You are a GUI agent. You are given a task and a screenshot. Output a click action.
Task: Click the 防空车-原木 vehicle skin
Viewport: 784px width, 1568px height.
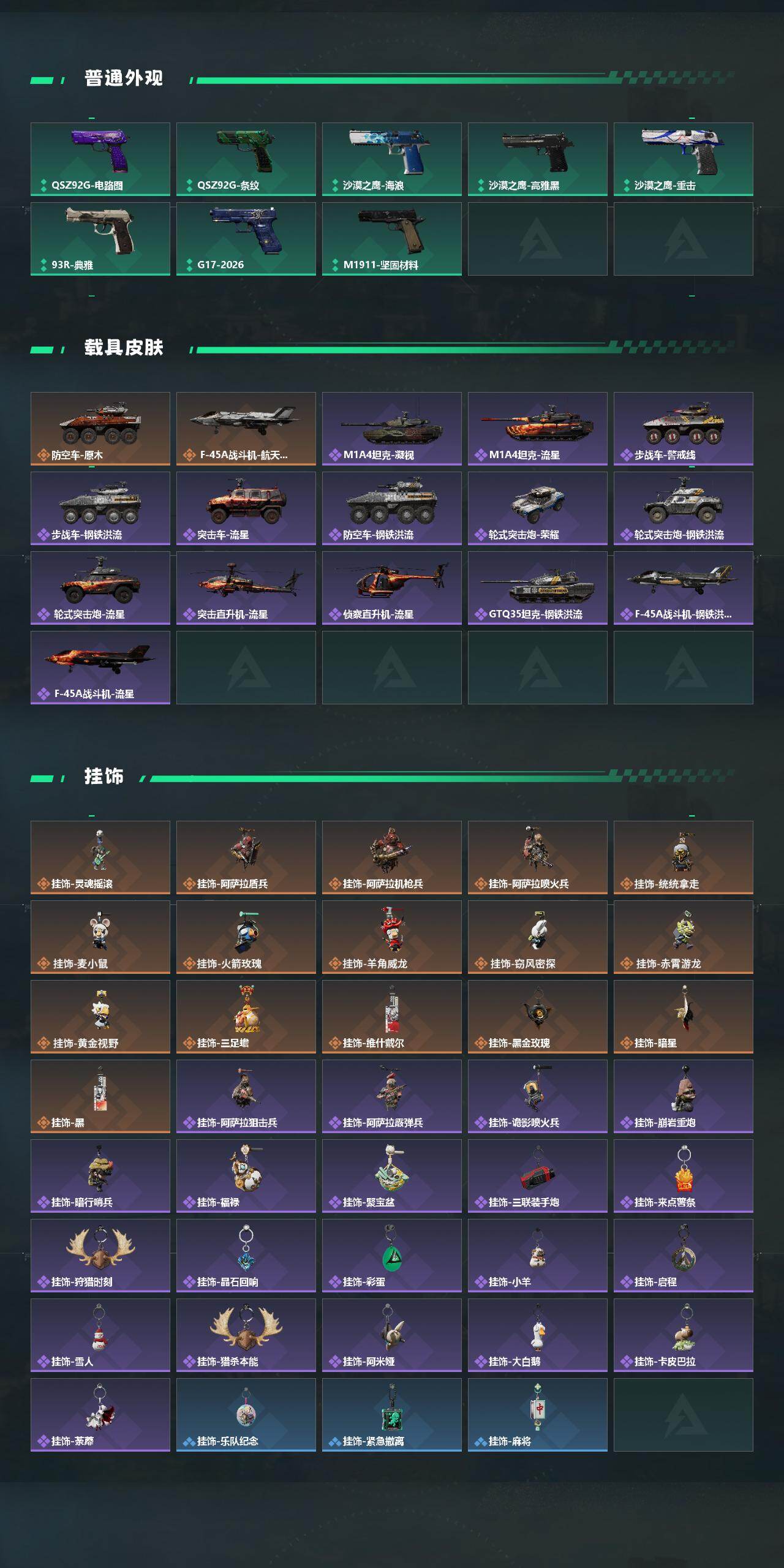(x=100, y=429)
